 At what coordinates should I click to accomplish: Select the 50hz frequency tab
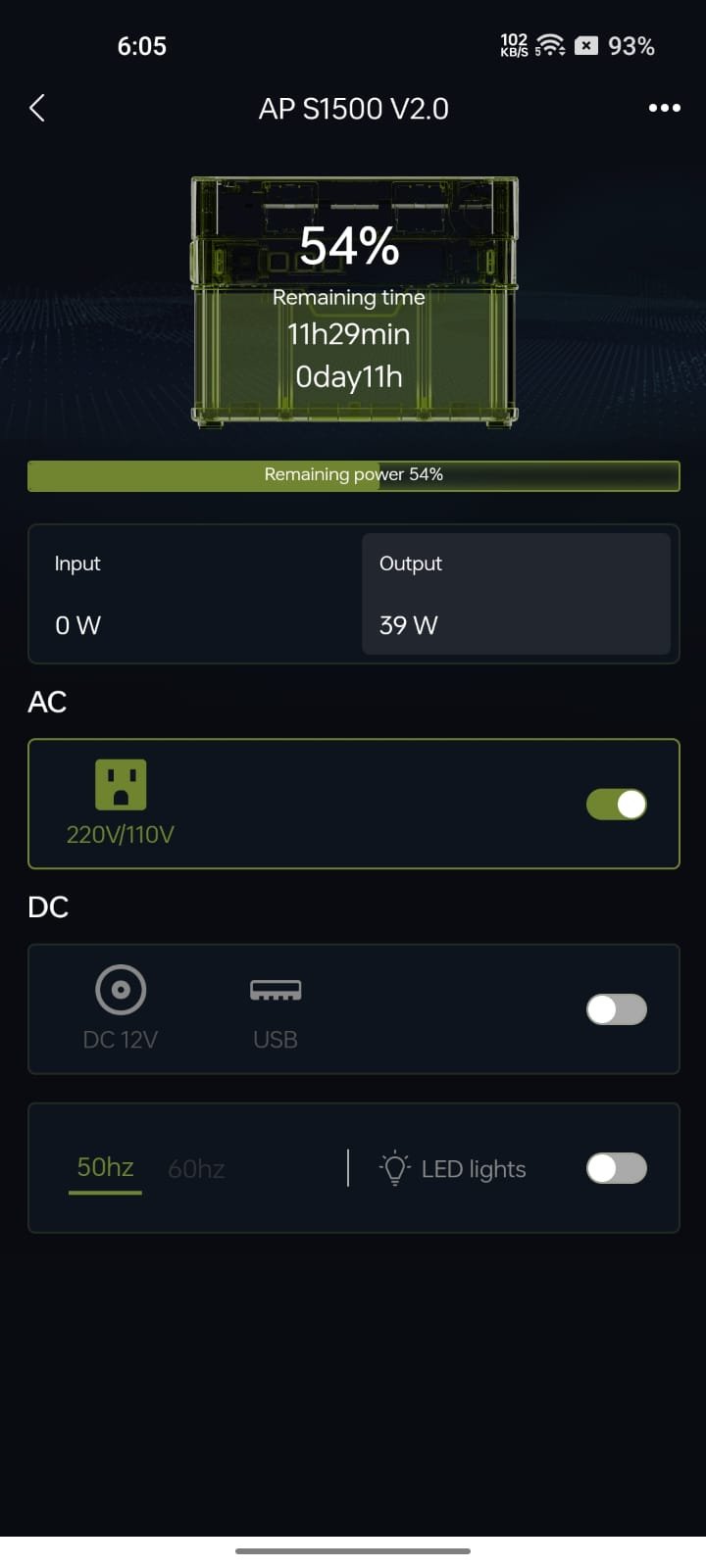105,1168
